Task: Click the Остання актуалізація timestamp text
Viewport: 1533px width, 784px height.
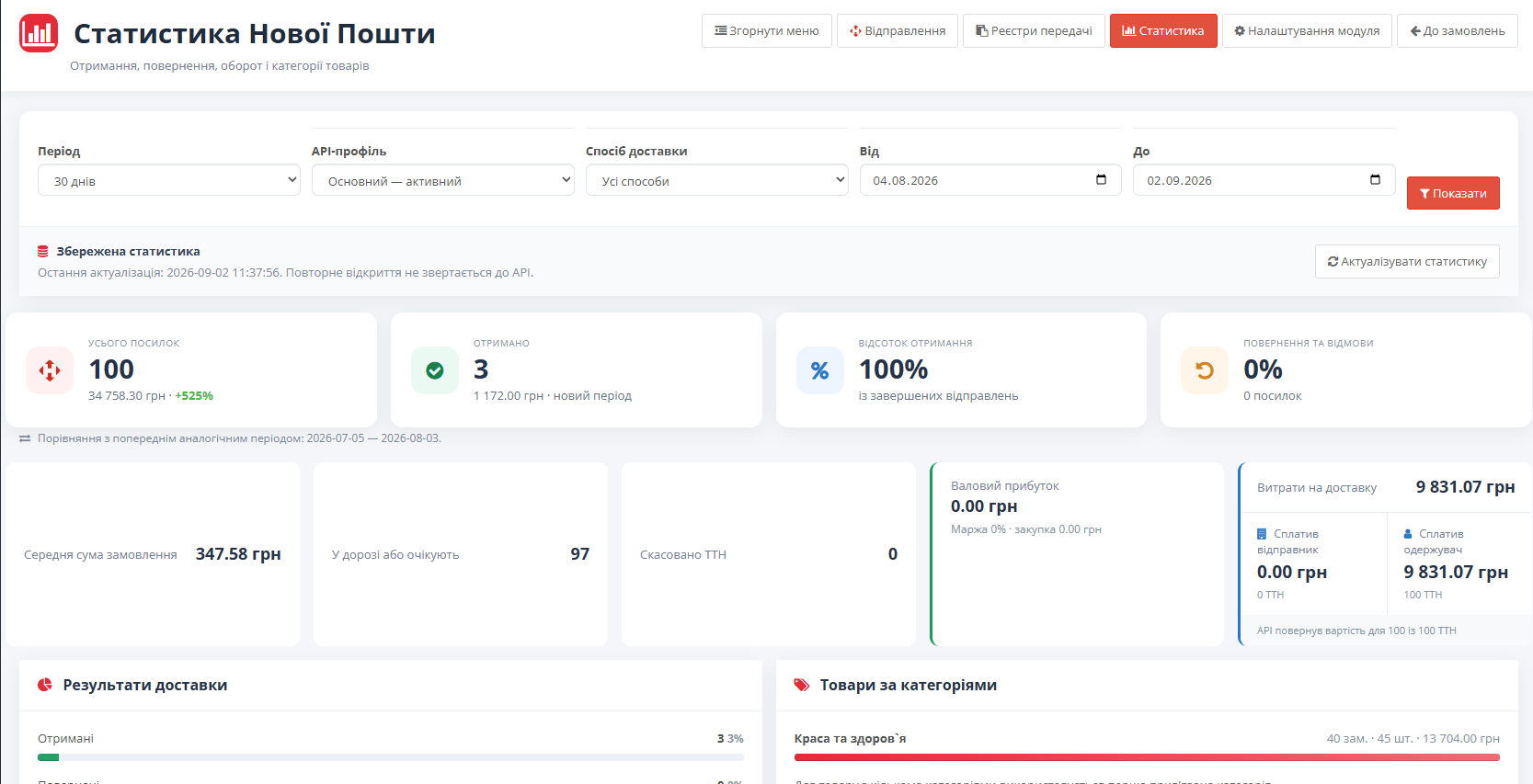Action: coord(285,273)
